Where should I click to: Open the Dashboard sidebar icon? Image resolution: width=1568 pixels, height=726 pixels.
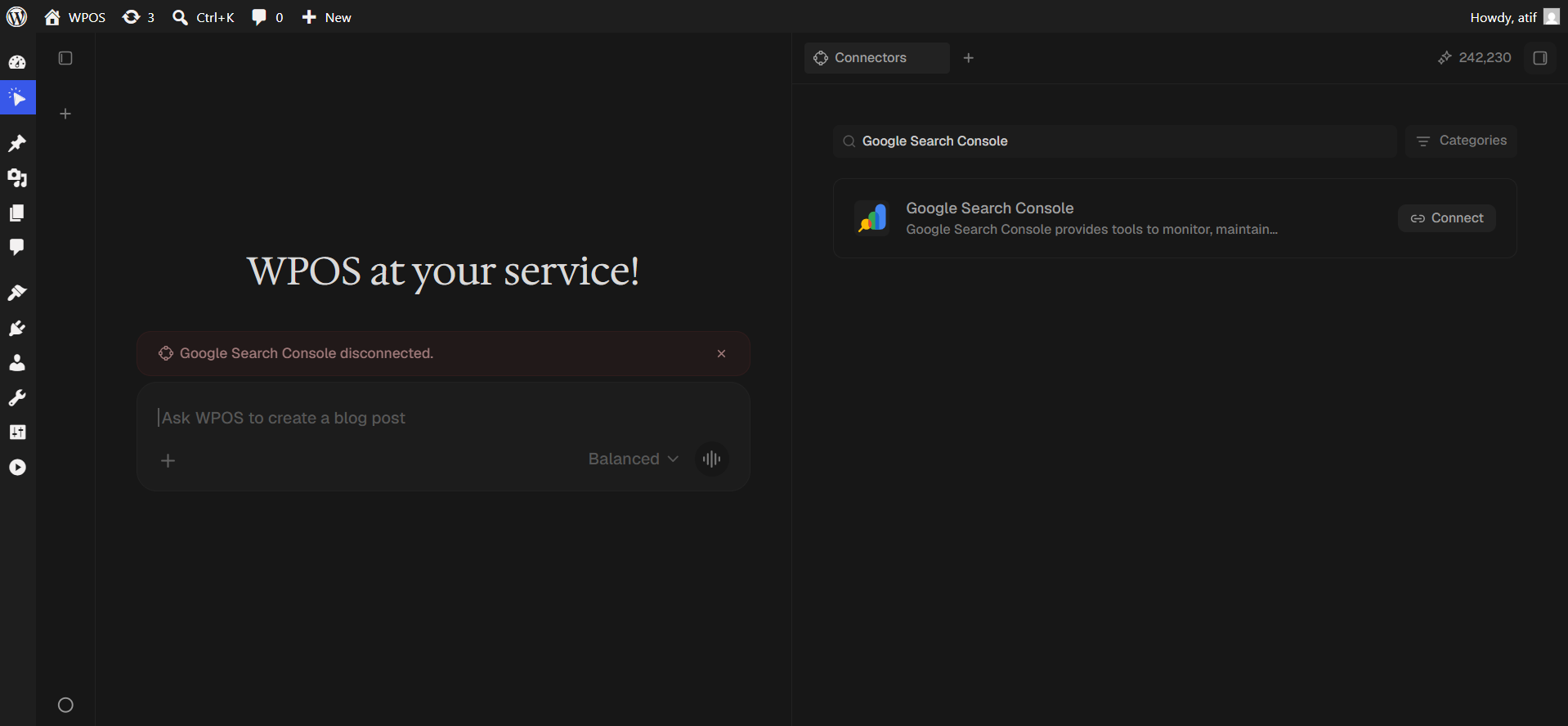point(17,62)
